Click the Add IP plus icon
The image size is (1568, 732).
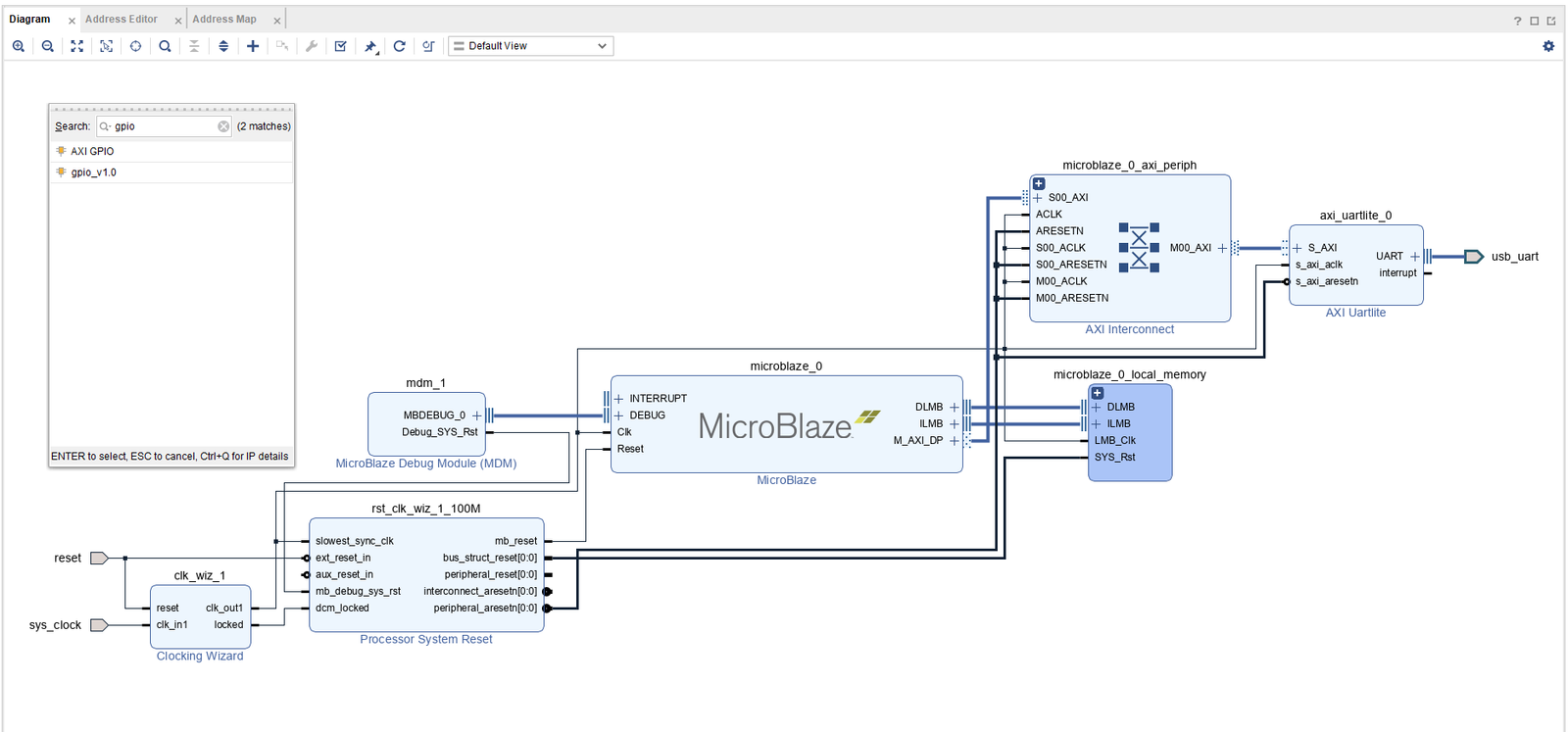[253, 46]
